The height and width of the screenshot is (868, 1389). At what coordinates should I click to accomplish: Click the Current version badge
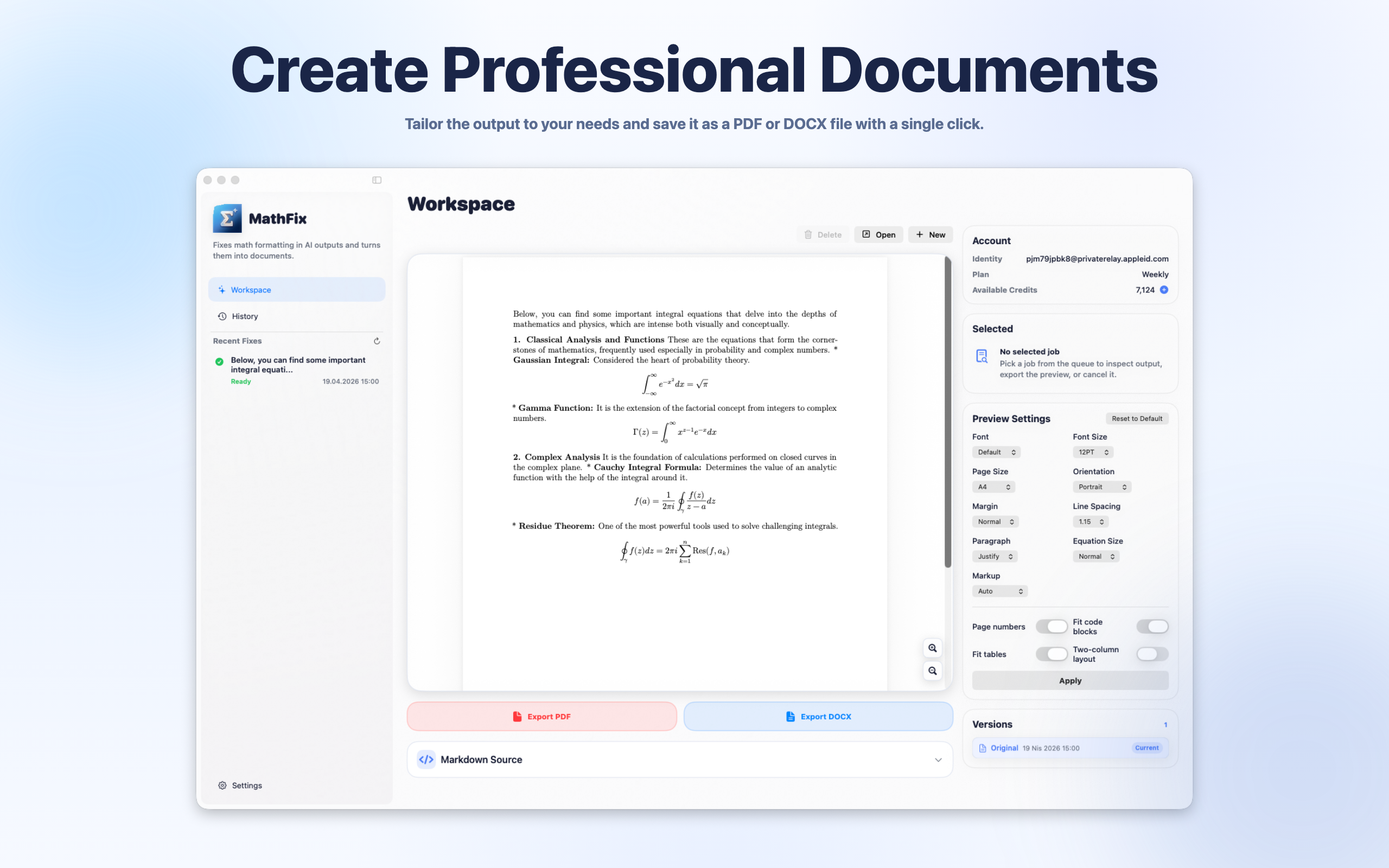pyautogui.click(x=1146, y=748)
